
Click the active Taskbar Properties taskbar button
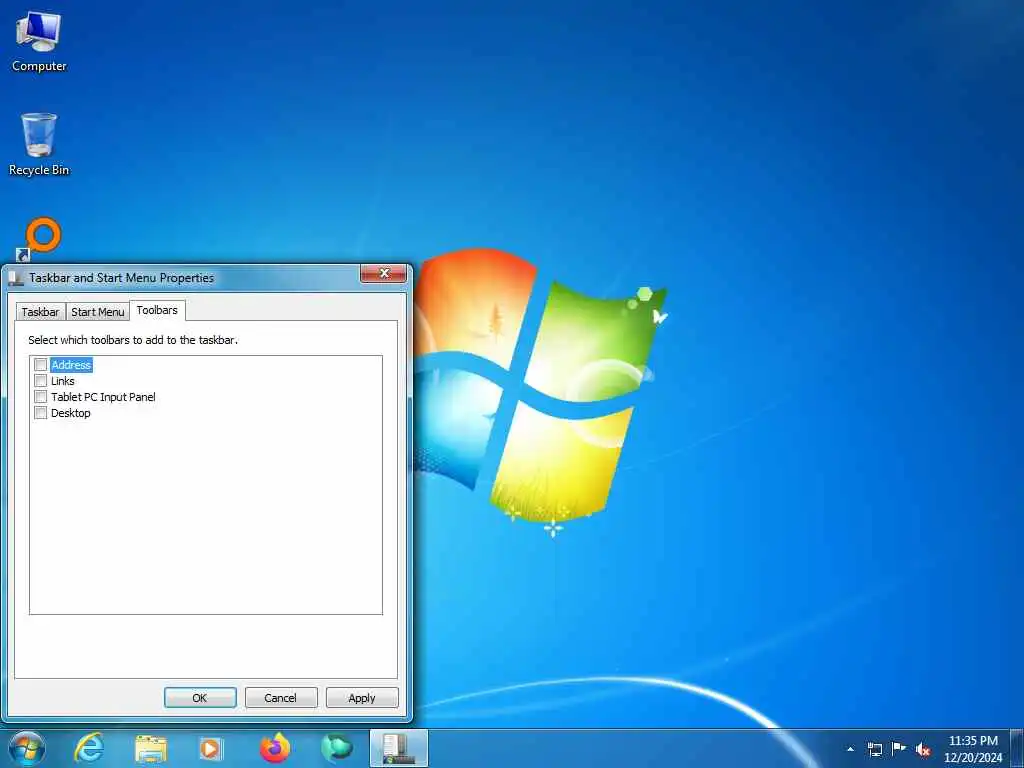[398, 748]
